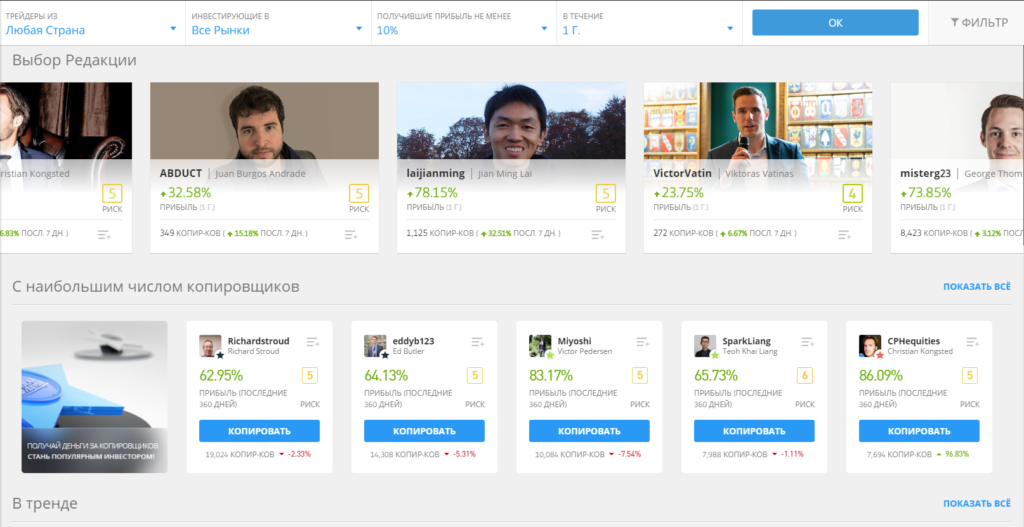Click the Miyoshi username

[575, 341]
